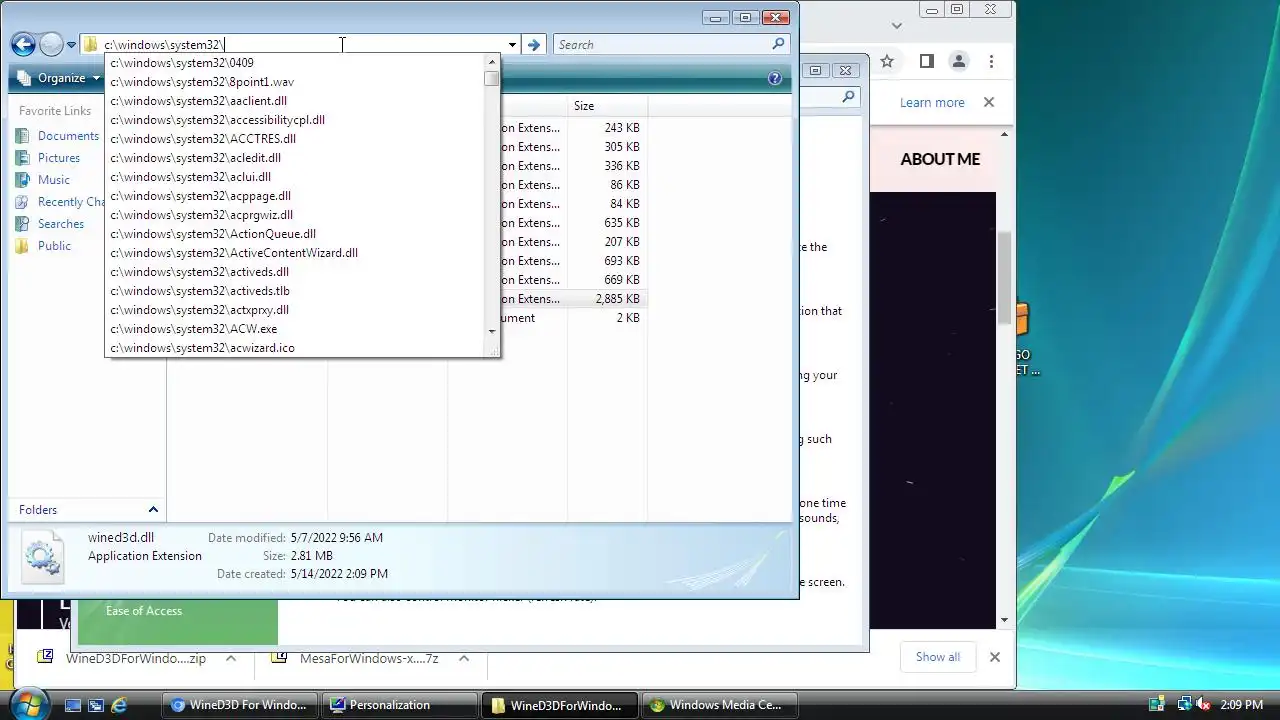Open download options for WineD3DForWindo....zip
Screen dimensions: 1280x720
coord(230,658)
